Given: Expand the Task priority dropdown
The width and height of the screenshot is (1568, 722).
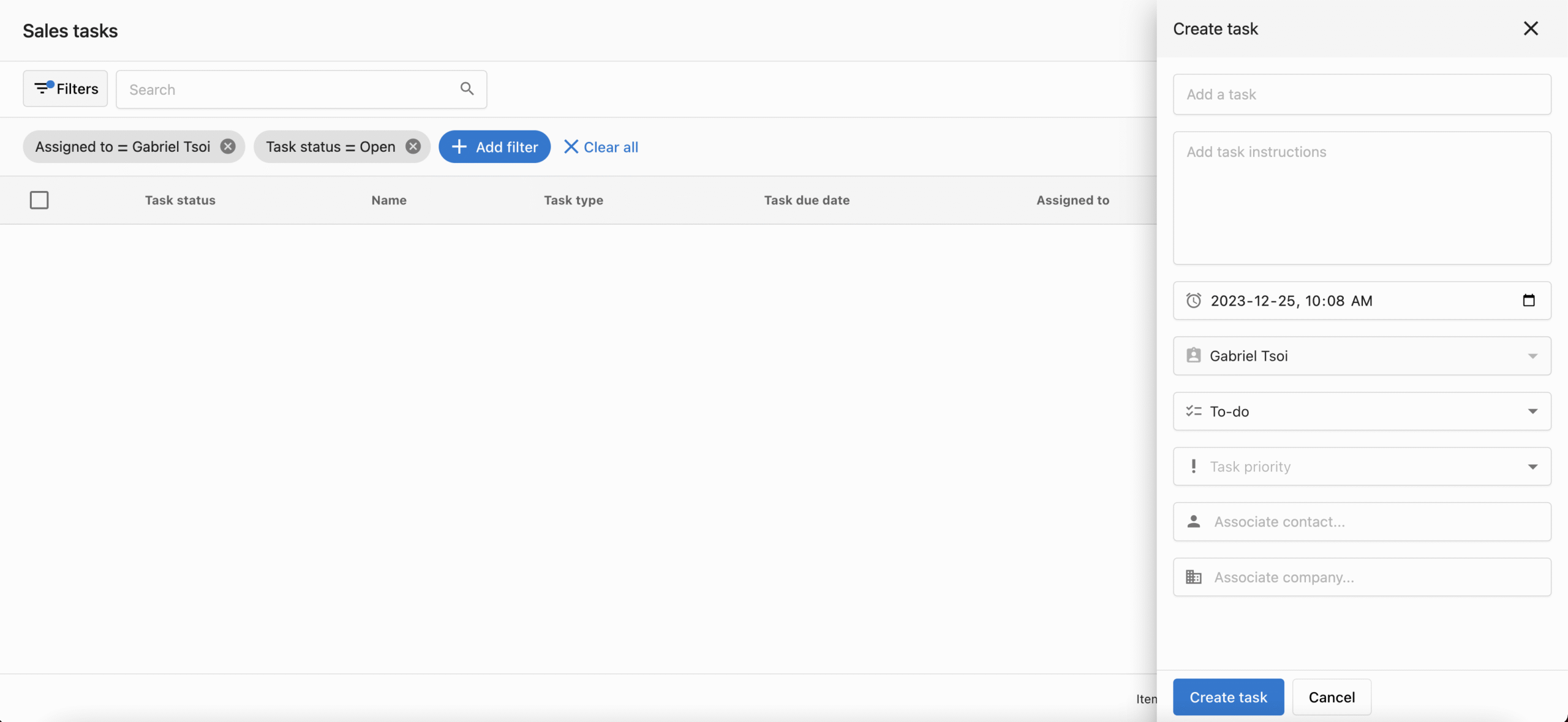Looking at the screenshot, I should tap(1532, 467).
